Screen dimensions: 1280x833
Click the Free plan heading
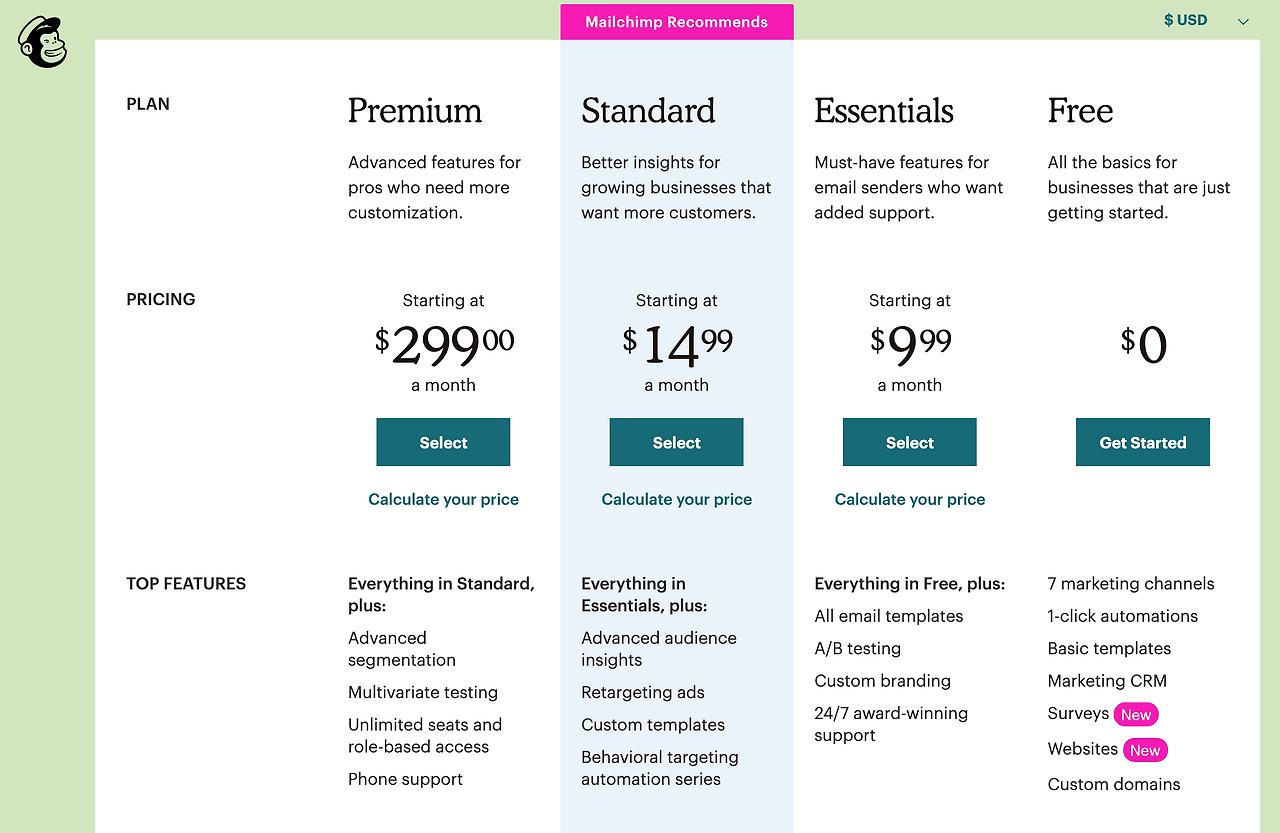pyautogui.click(x=1080, y=110)
